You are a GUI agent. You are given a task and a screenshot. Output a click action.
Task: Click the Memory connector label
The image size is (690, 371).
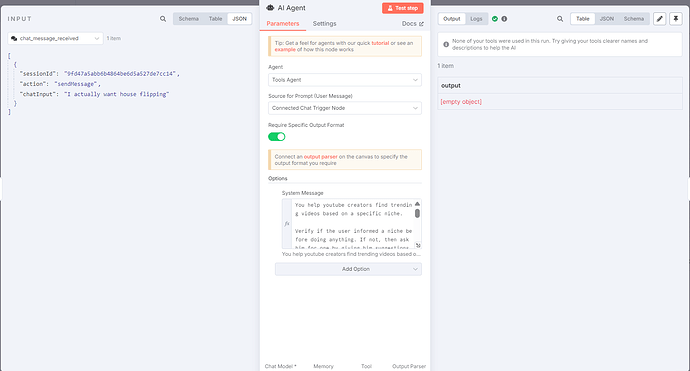tap(323, 366)
